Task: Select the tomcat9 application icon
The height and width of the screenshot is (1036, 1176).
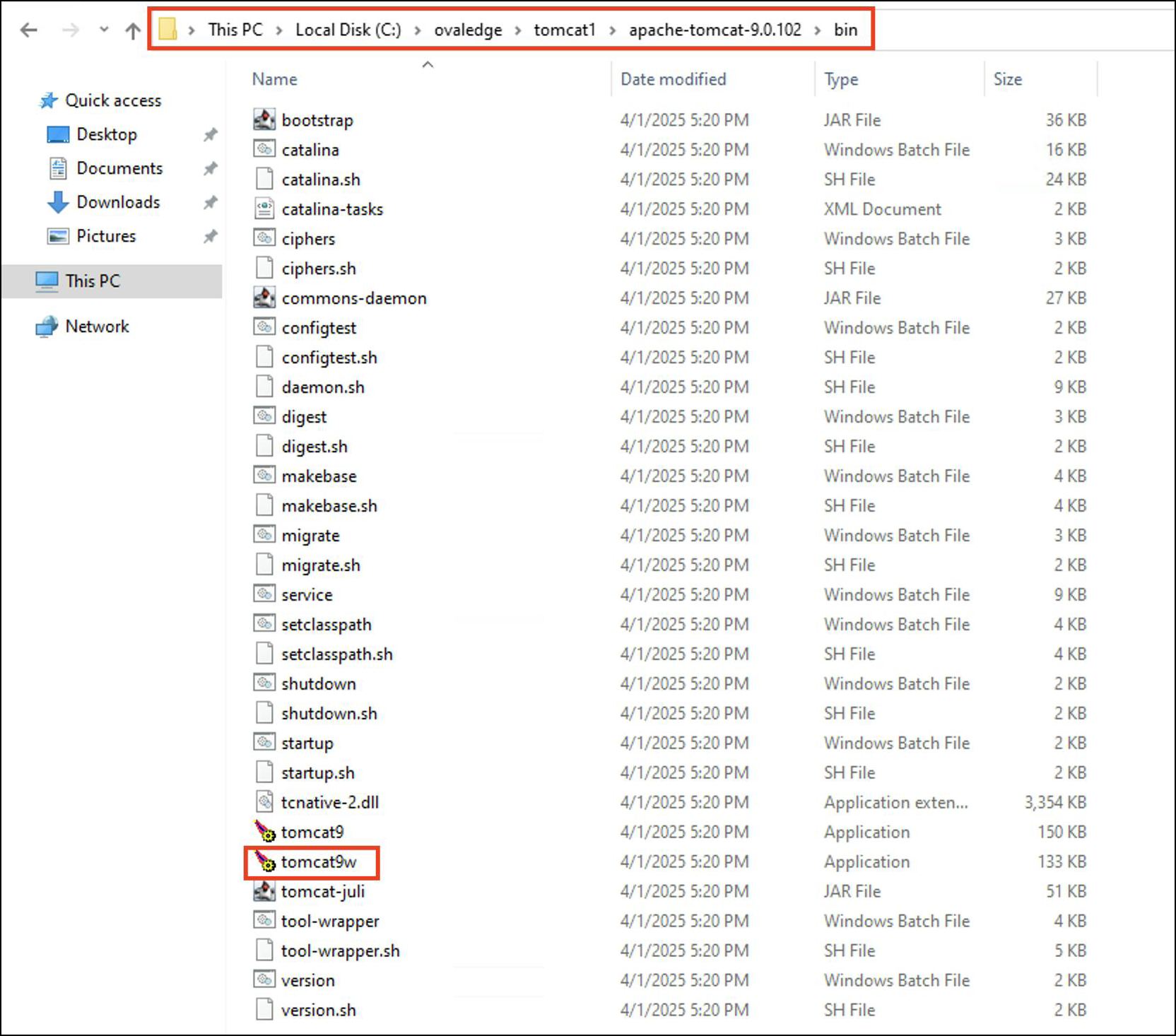Action: [265, 832]
